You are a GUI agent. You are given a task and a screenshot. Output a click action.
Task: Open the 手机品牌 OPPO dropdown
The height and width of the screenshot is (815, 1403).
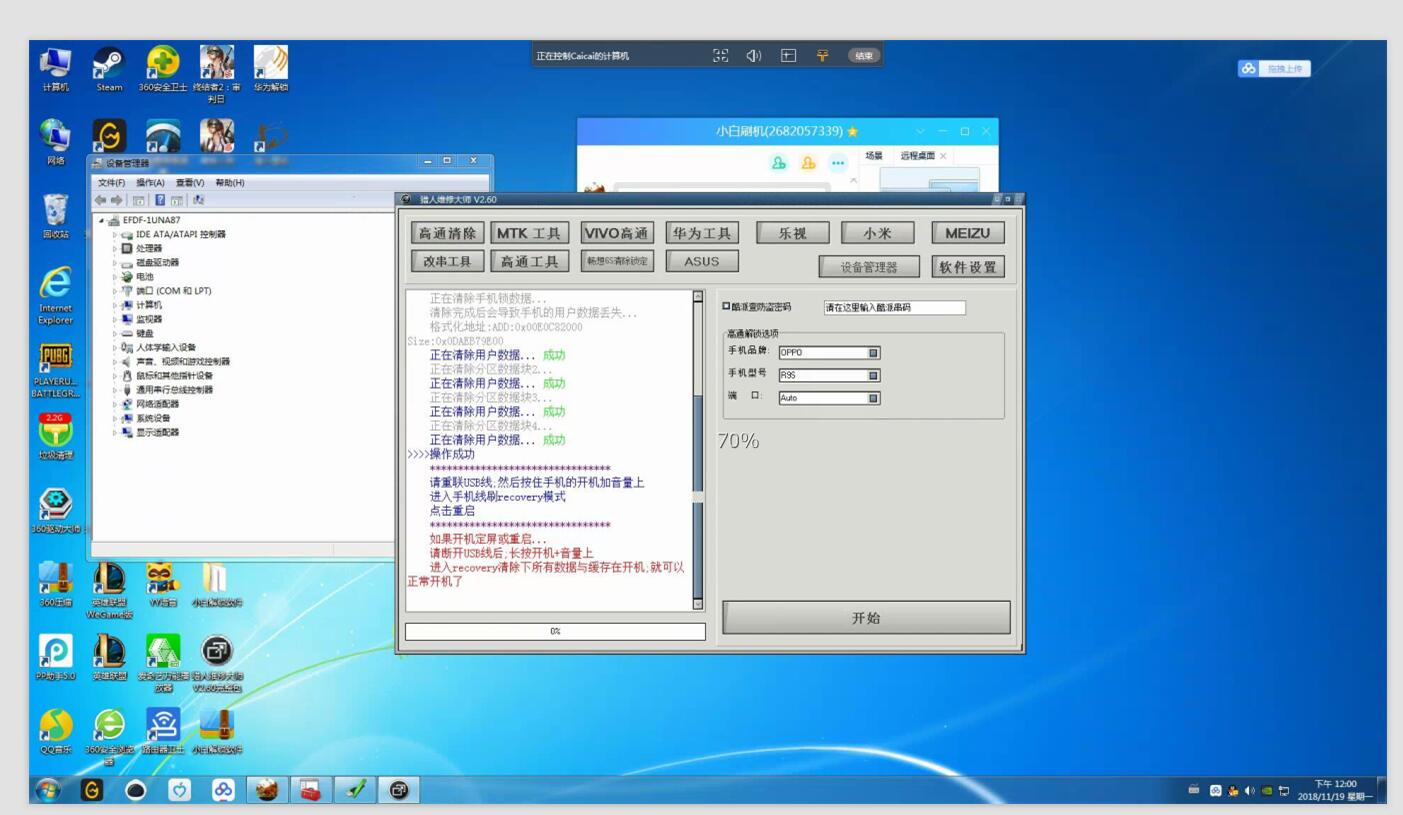tap(829, 352)
